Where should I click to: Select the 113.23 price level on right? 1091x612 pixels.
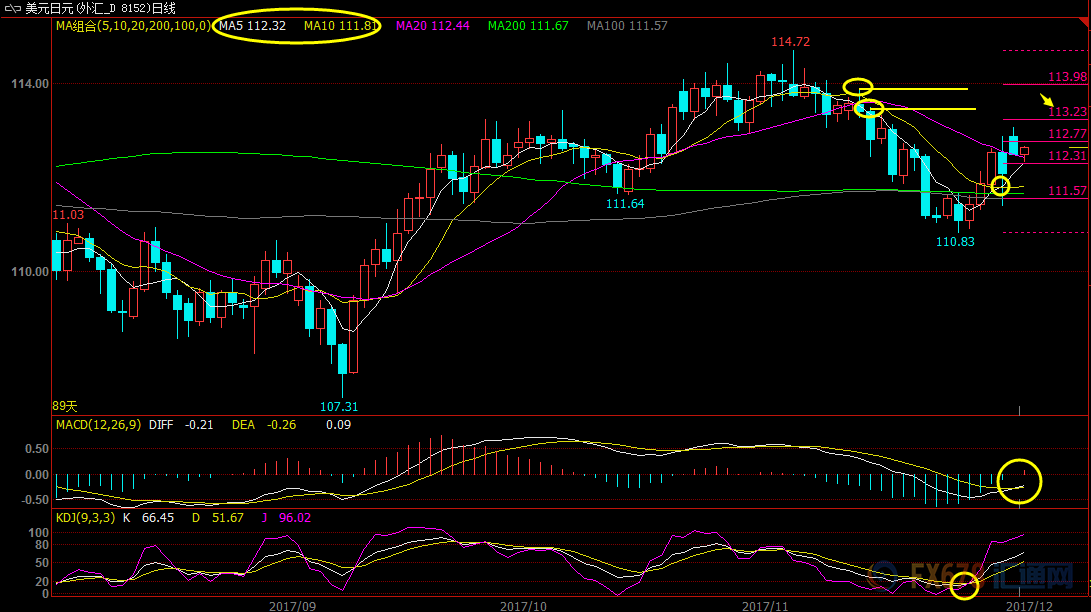(1067, 112)
